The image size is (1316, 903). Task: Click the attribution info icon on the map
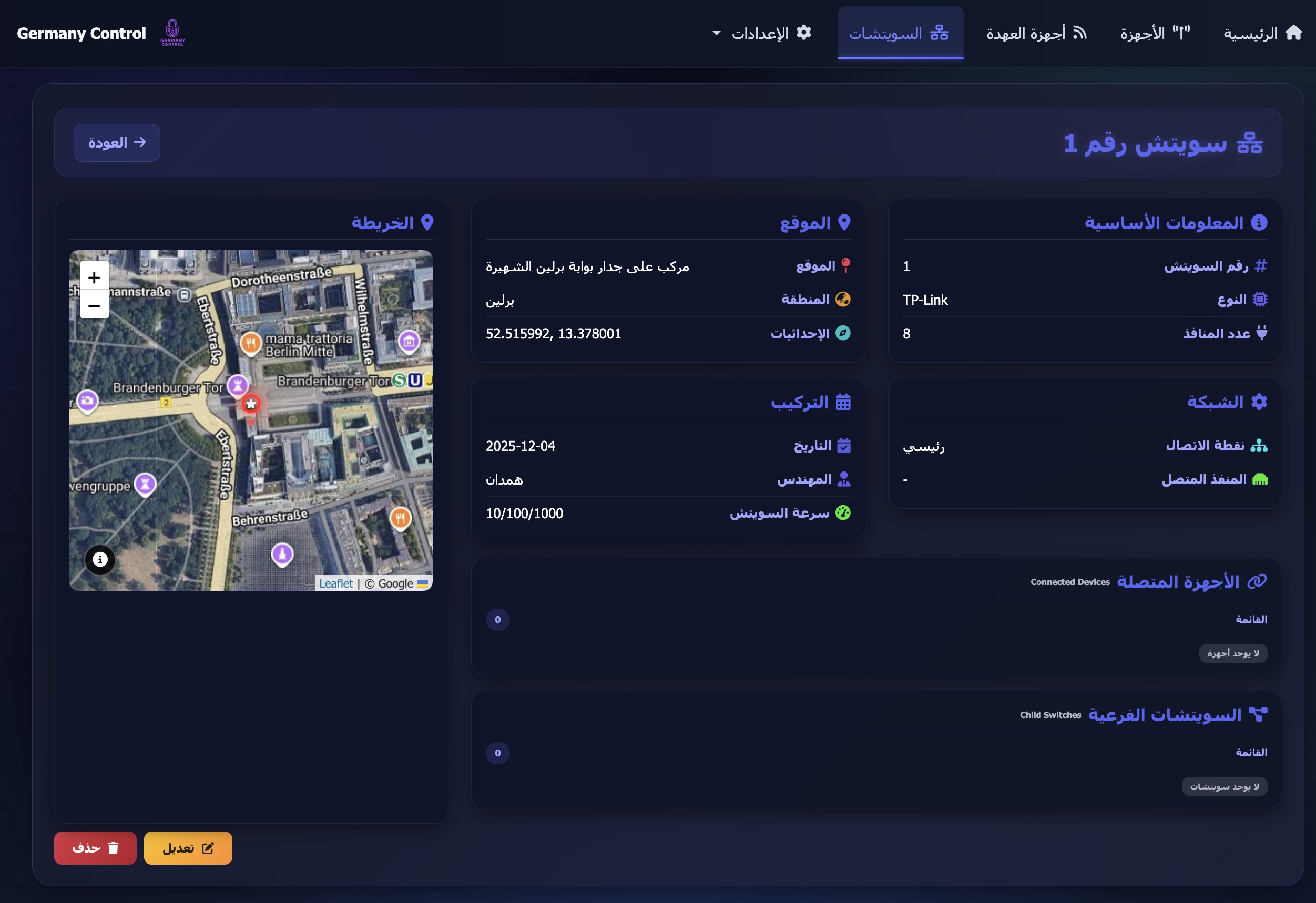click(x=100, y=559)
